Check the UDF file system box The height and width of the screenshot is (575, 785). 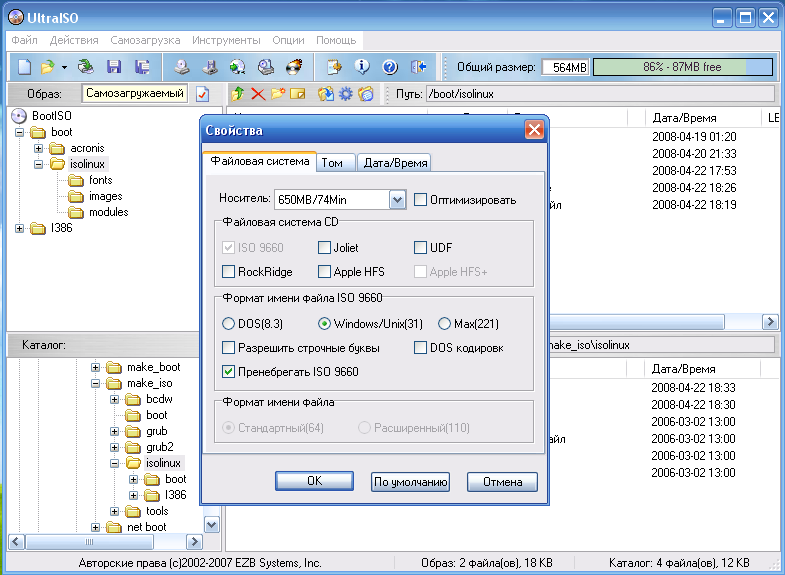point(421,247)
